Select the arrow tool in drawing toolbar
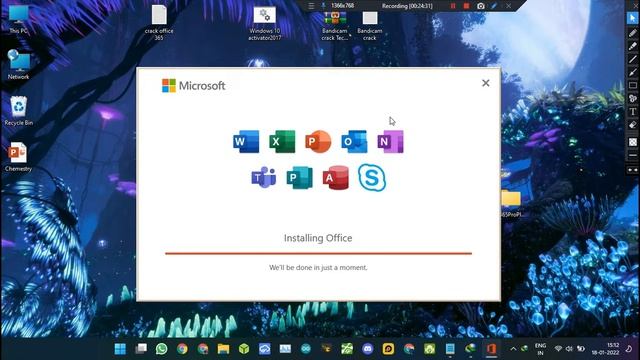 [x=633, y=72]
